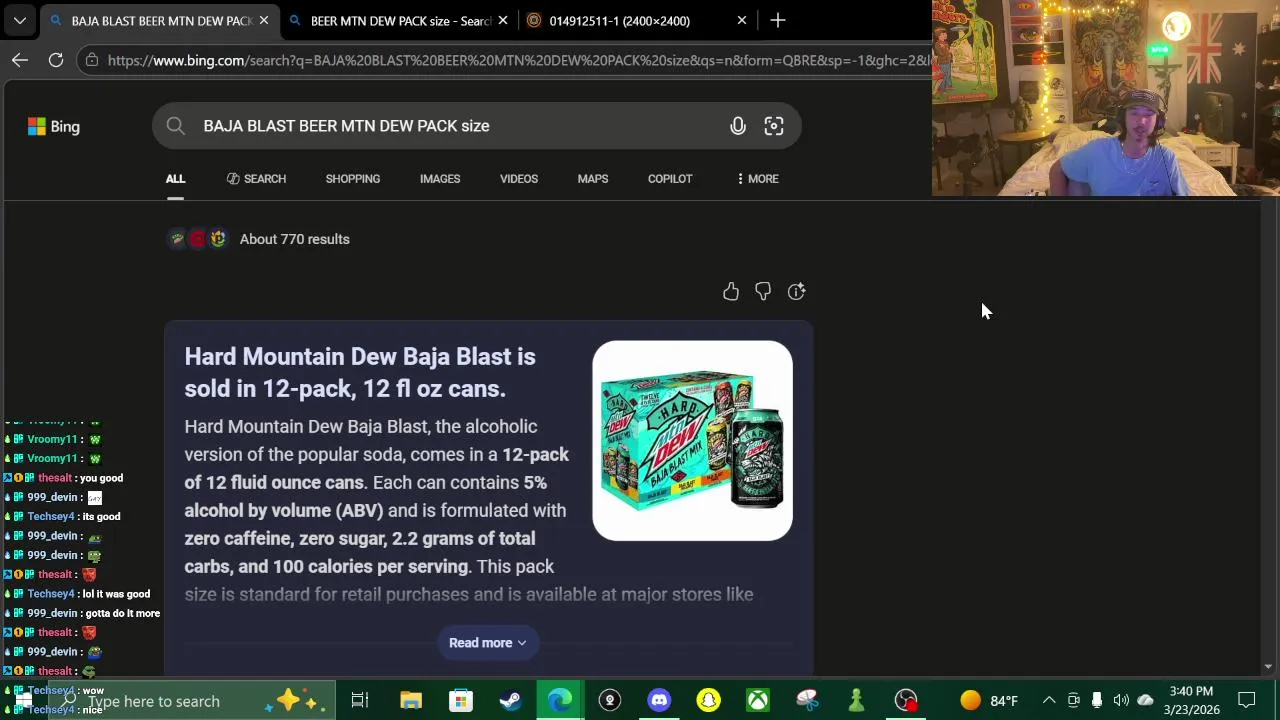The image size is (1280, 720).
Task: Close the BAJA BLAST BEER MTN DEW PACK tab
Action: [264, 20]
